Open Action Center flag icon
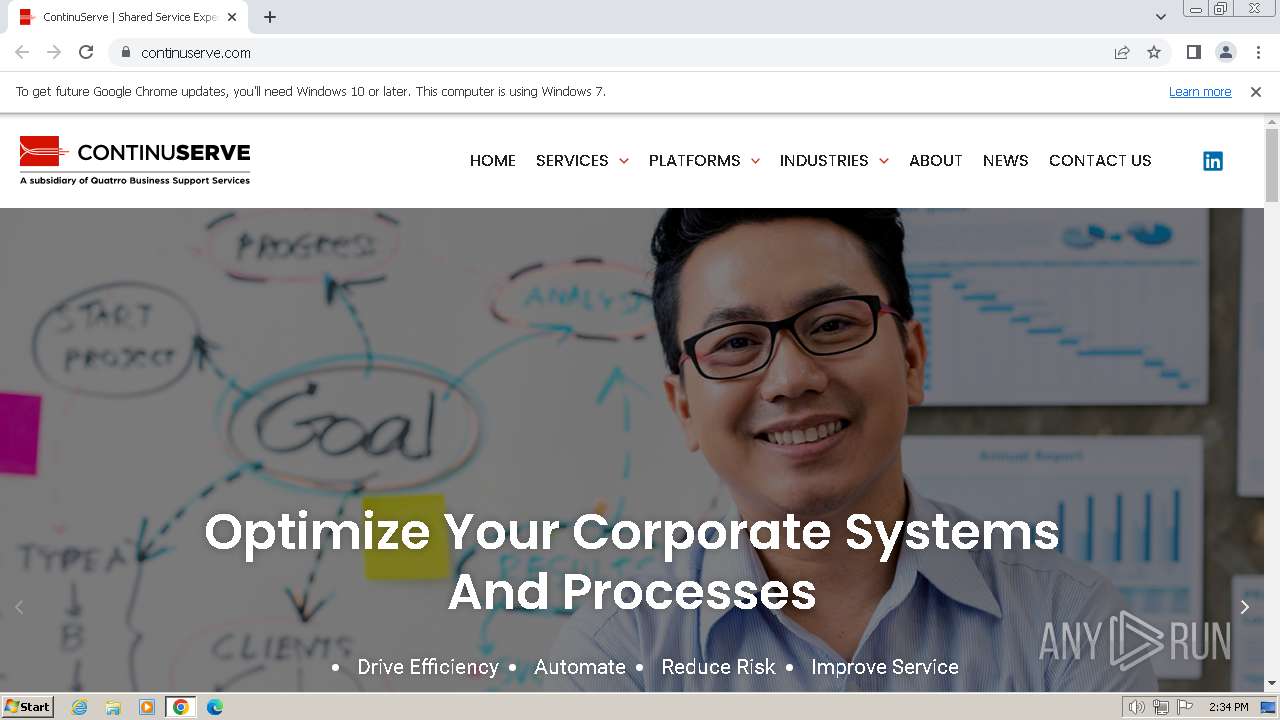 [1185, 707]
